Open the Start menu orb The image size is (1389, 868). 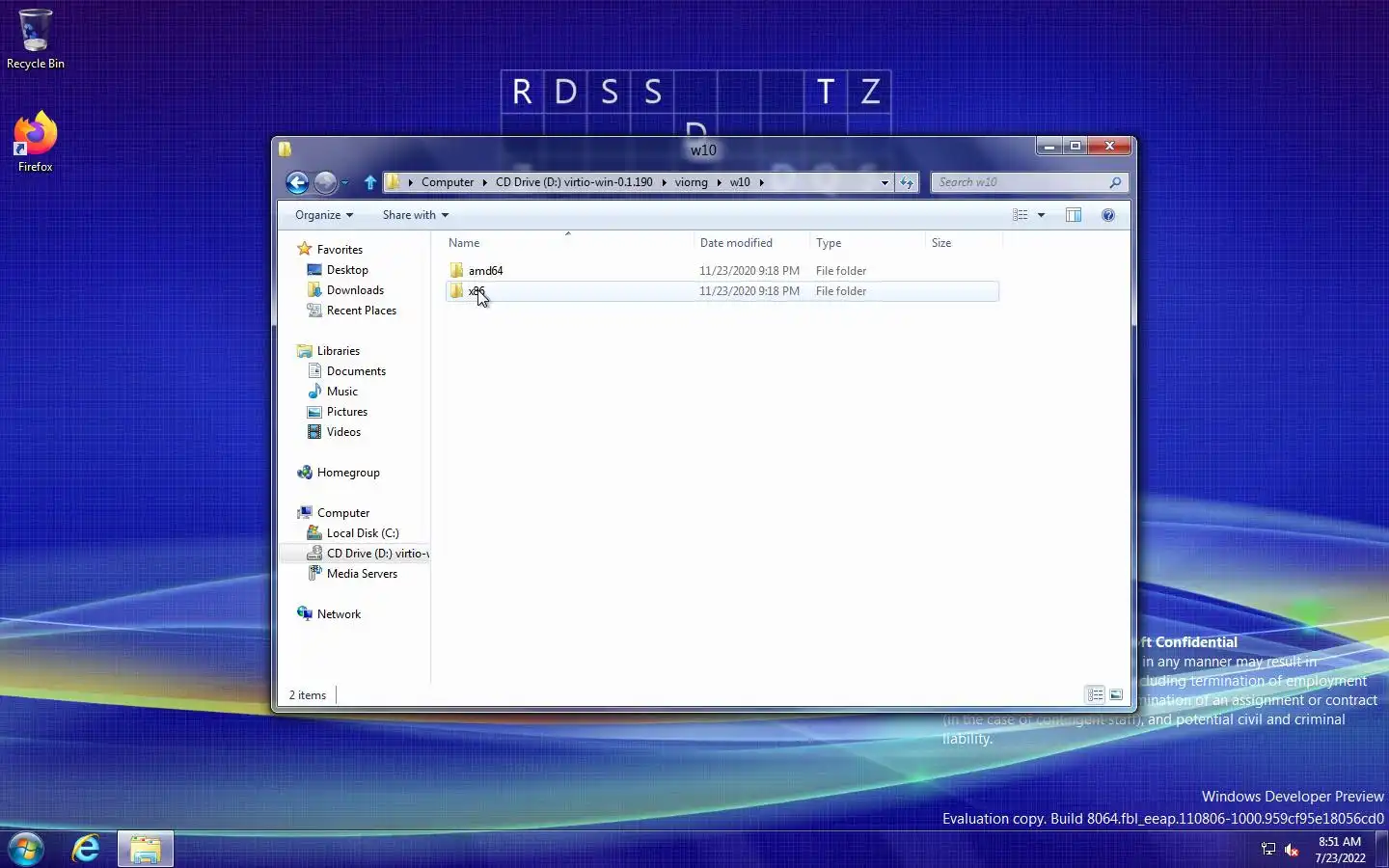click(26, 849)
